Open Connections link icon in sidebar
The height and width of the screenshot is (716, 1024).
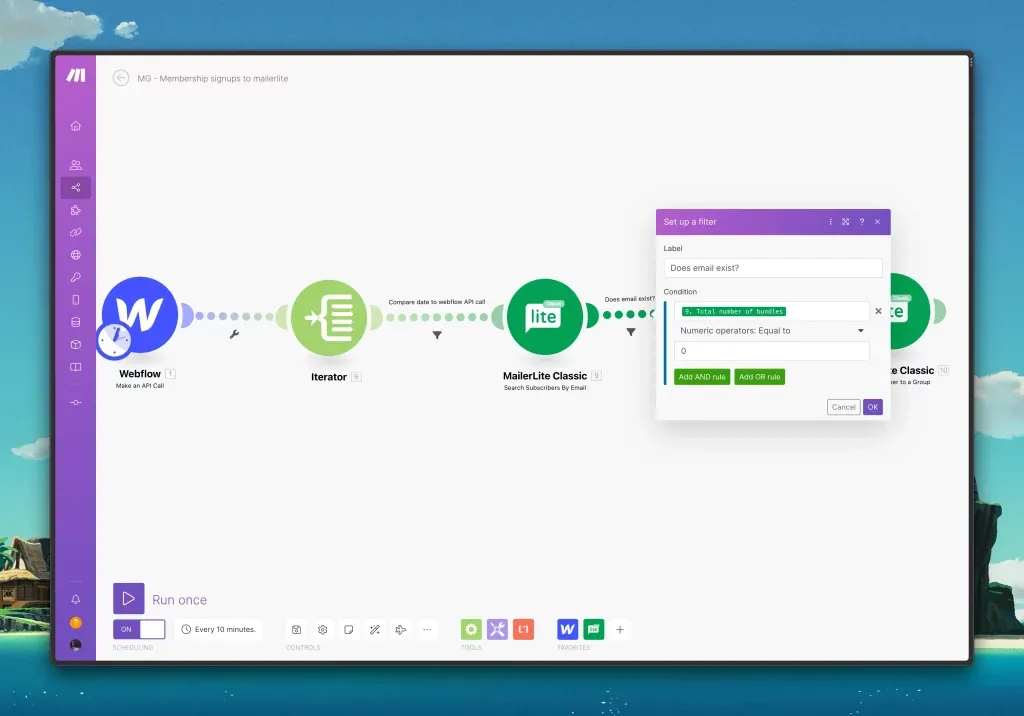click(x=76, y=233)
